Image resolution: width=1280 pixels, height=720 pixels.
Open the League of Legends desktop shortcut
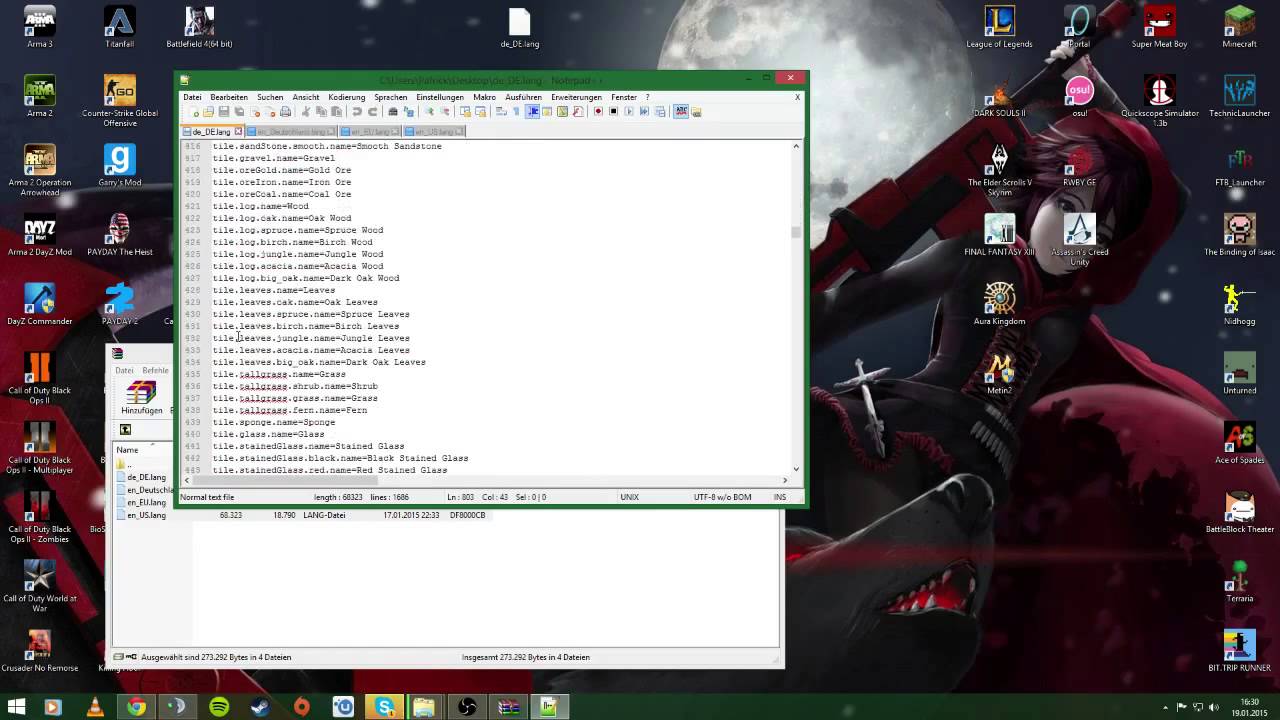click(x=999, y=27)
